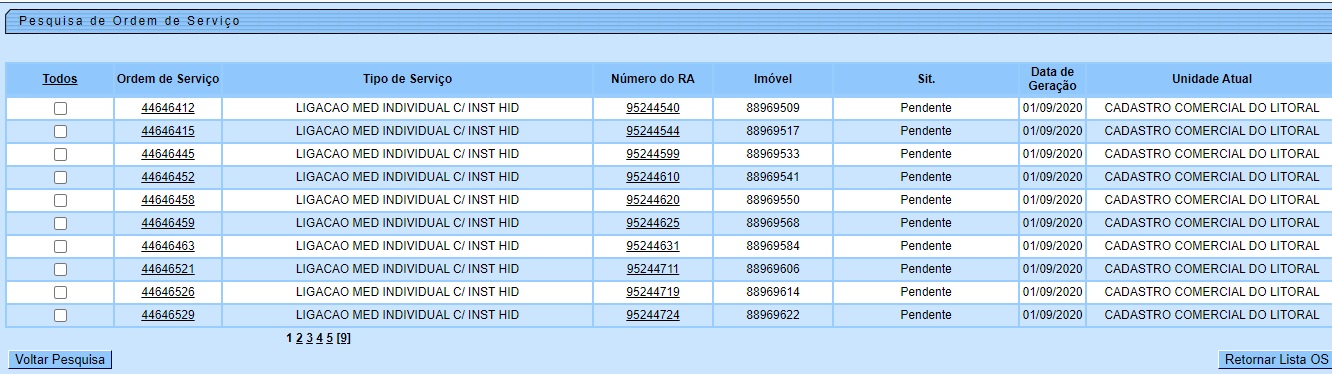Click the Ordem de Serviço column header
1332x374 pixels.
(x=168, y=79)
